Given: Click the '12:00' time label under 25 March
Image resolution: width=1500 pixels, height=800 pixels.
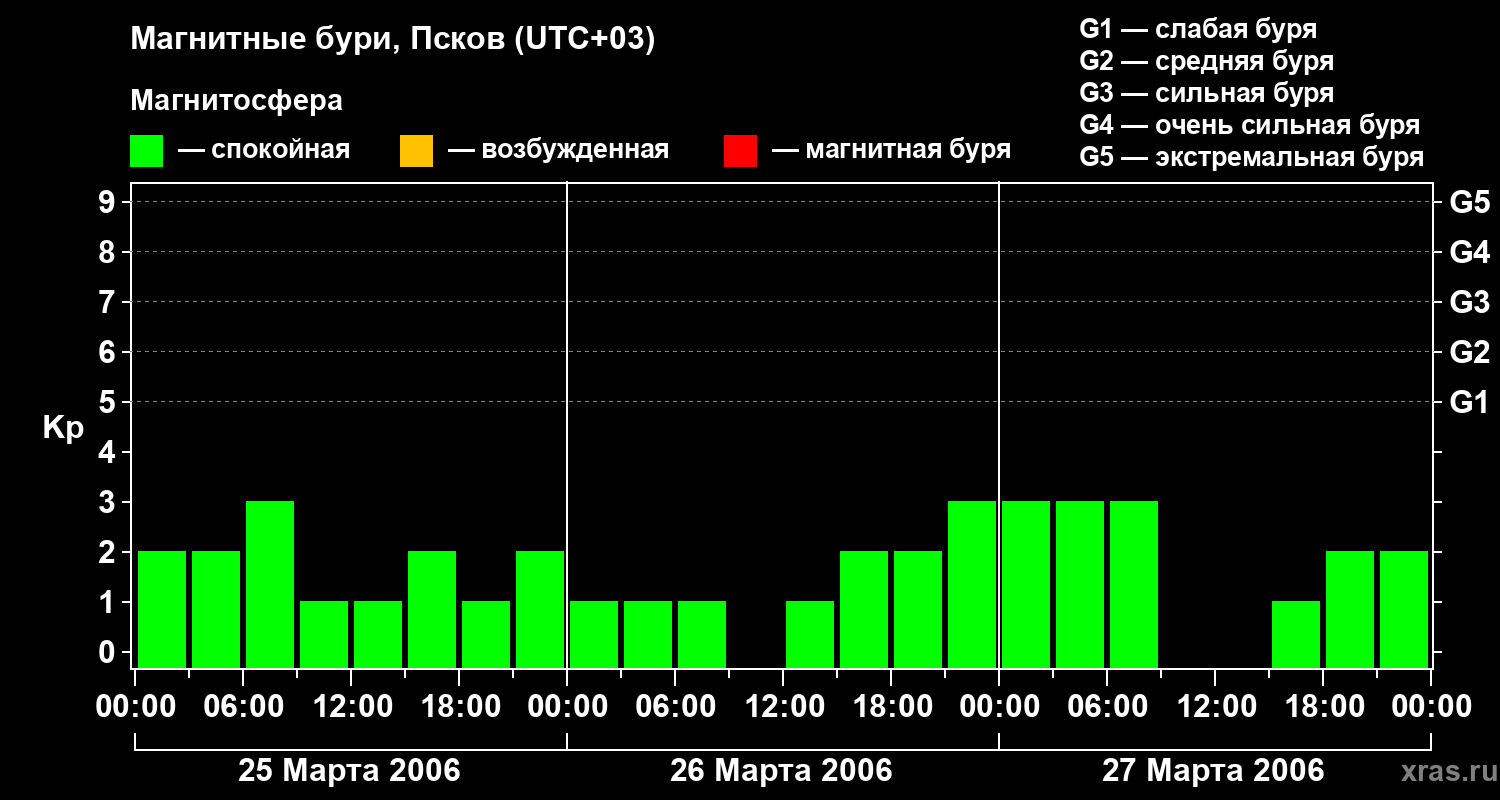Looking at the screenshot, I should tap(351, 707).
